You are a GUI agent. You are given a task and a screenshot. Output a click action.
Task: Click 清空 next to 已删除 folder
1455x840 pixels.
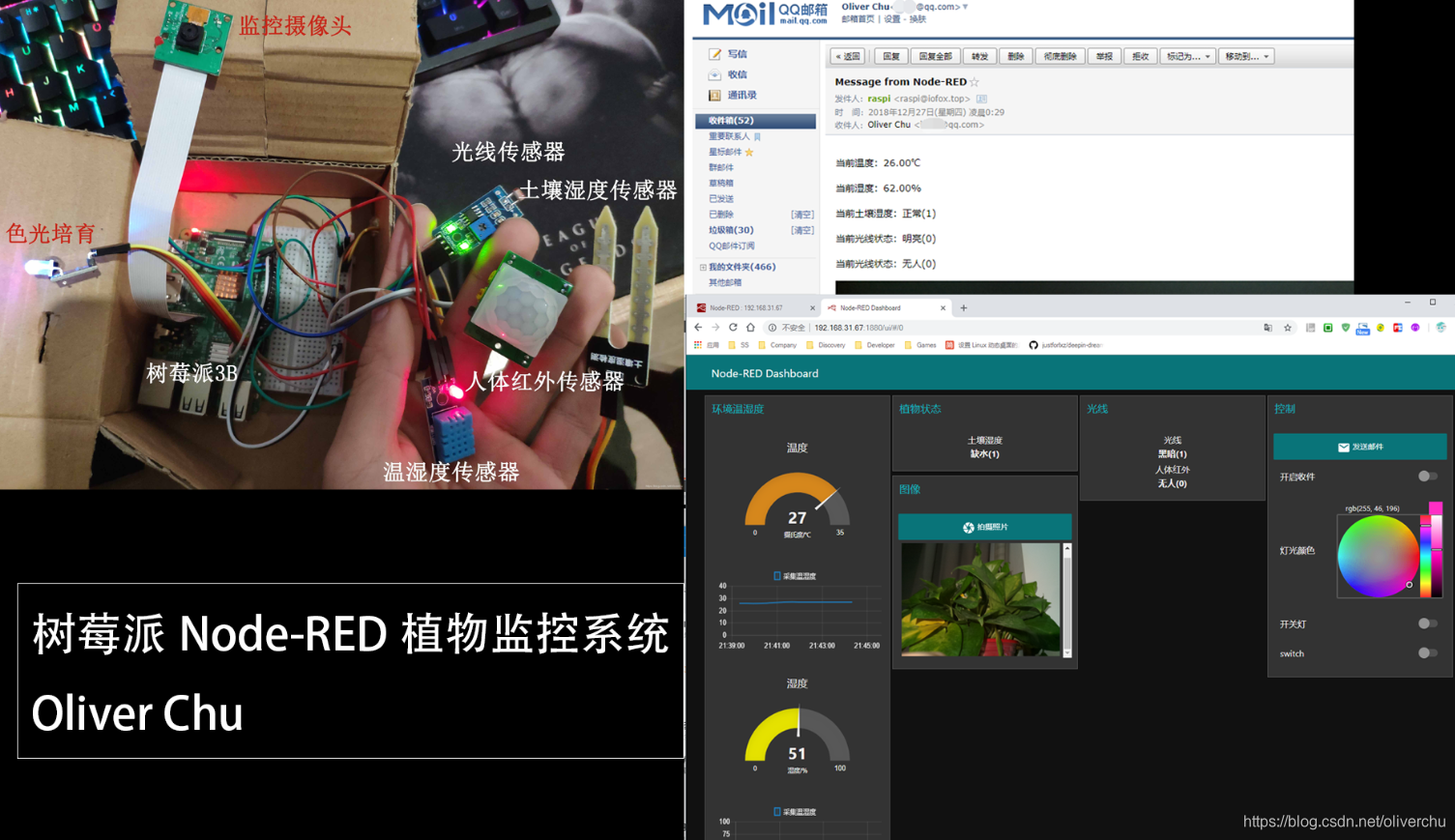pyautogui.click(x=801, y=215)
